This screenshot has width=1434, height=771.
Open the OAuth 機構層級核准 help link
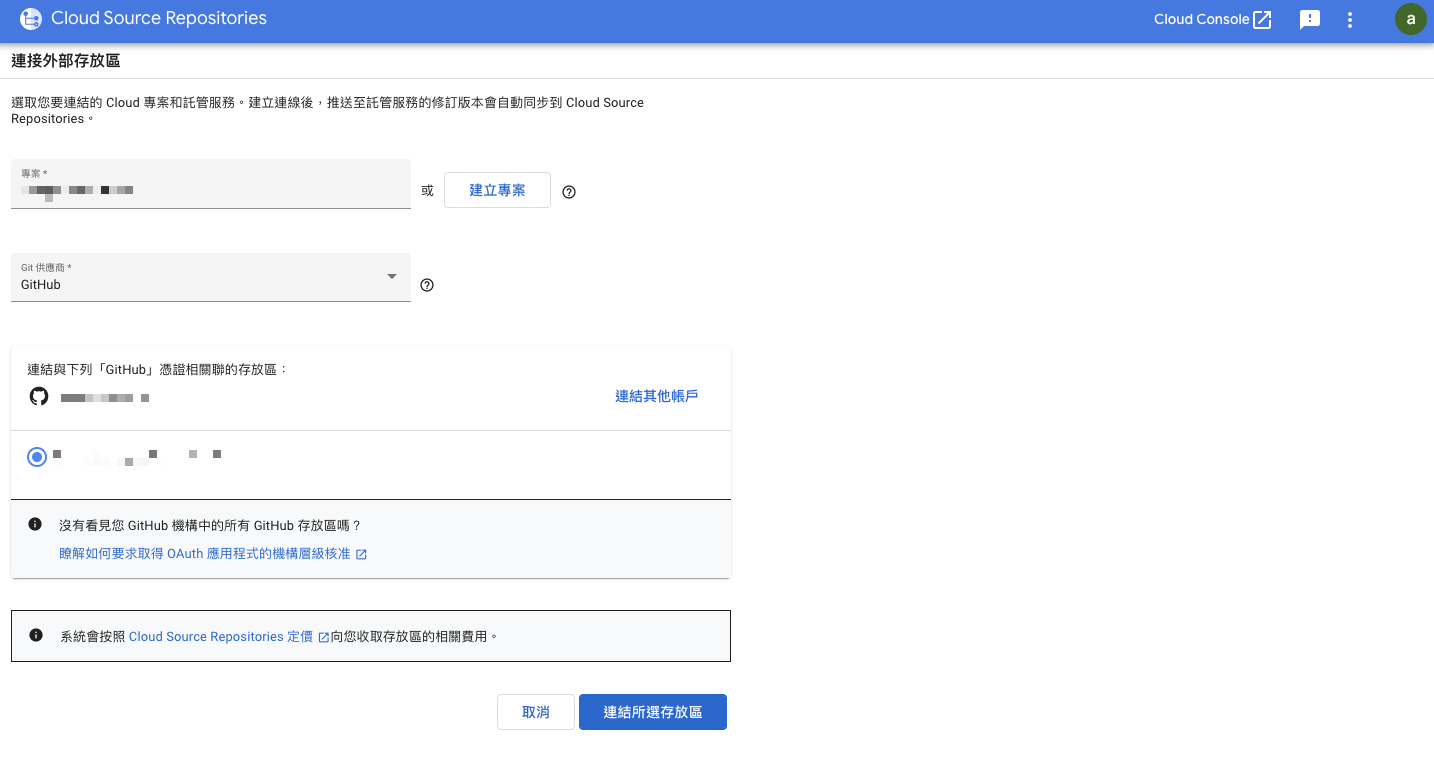tap(213, 553)
